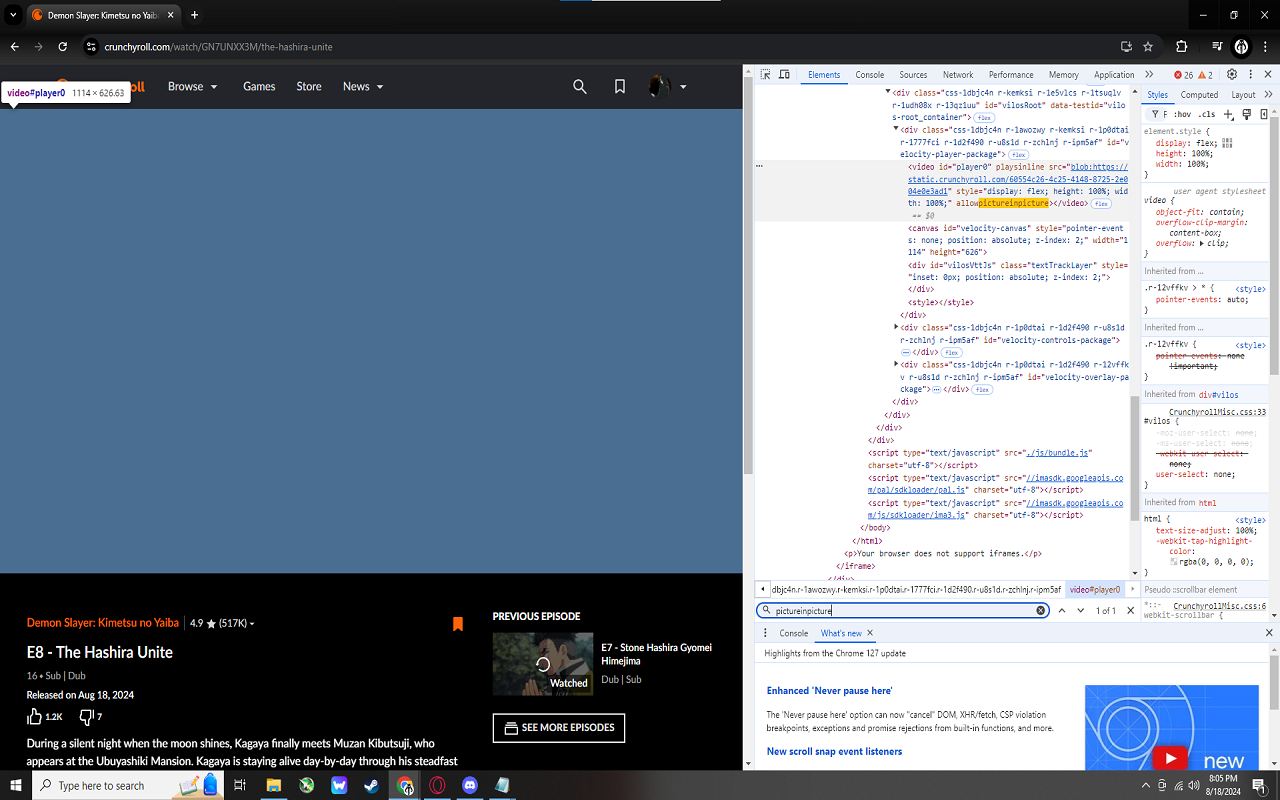Go to previous search match arrow
The width and height of the screenshot is (1280, 800).
pyautogui.click(x=1062, y=610)
